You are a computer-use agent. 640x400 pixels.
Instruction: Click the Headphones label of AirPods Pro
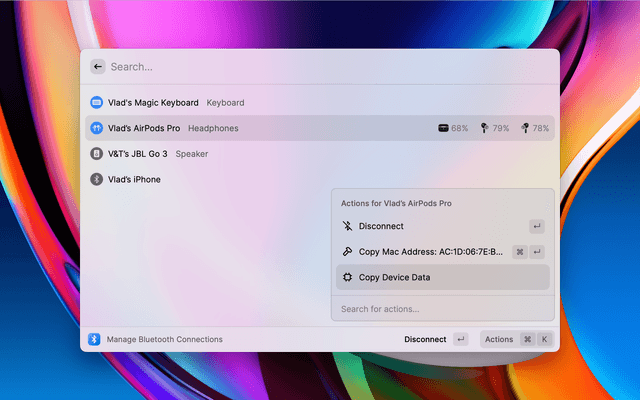[x=213, y=128]
